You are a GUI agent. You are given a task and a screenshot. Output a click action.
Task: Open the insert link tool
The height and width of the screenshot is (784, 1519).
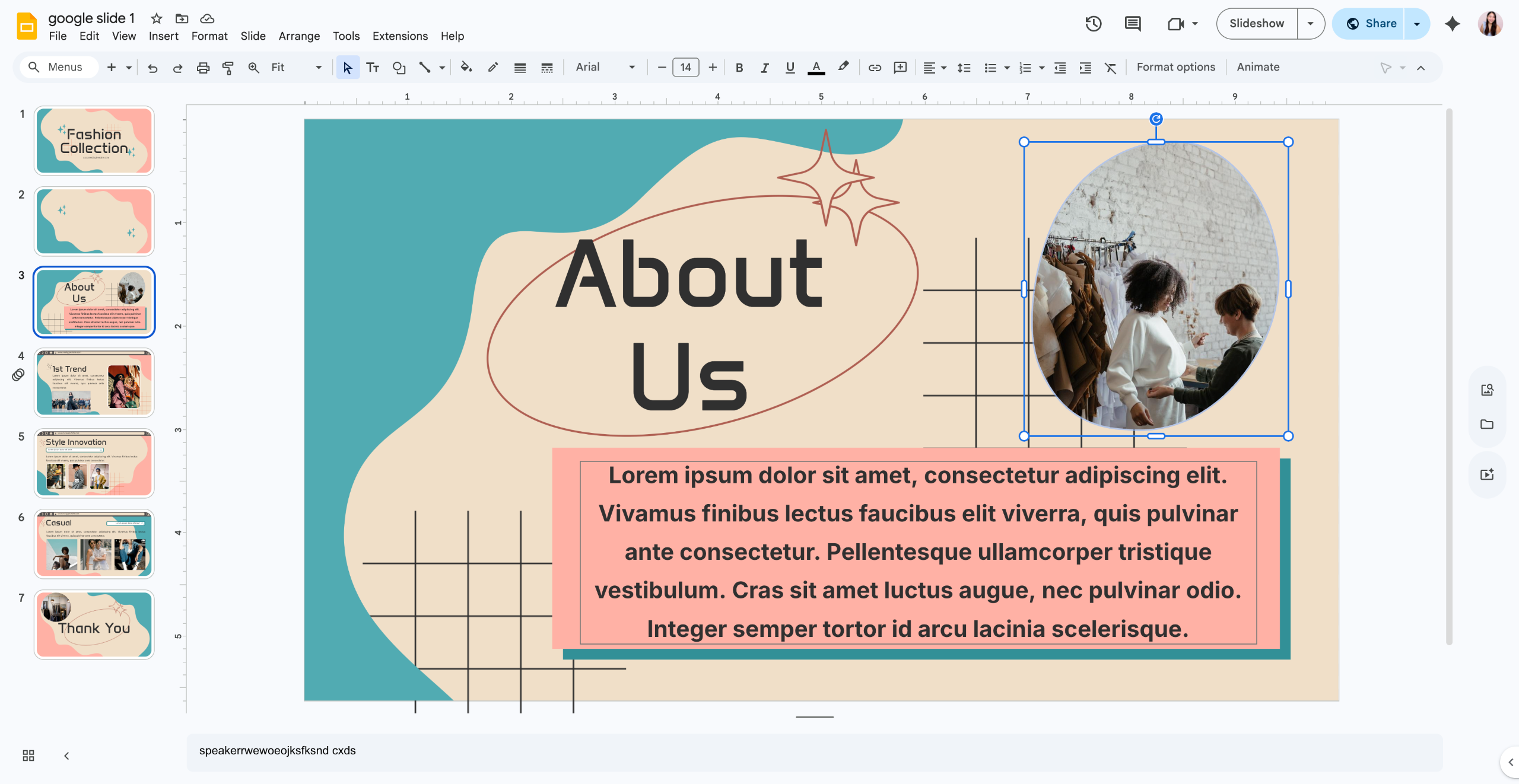875,68
